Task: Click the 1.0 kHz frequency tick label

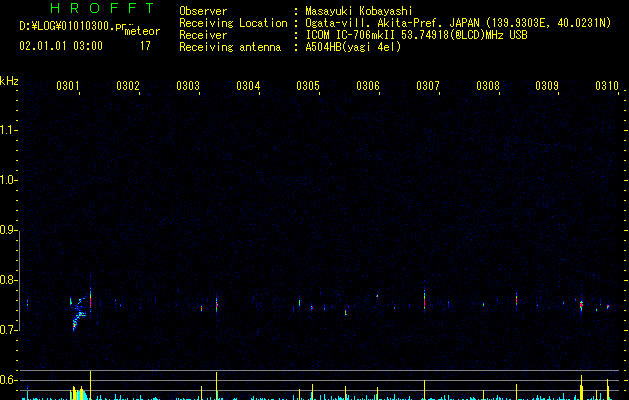Action: 7,180
